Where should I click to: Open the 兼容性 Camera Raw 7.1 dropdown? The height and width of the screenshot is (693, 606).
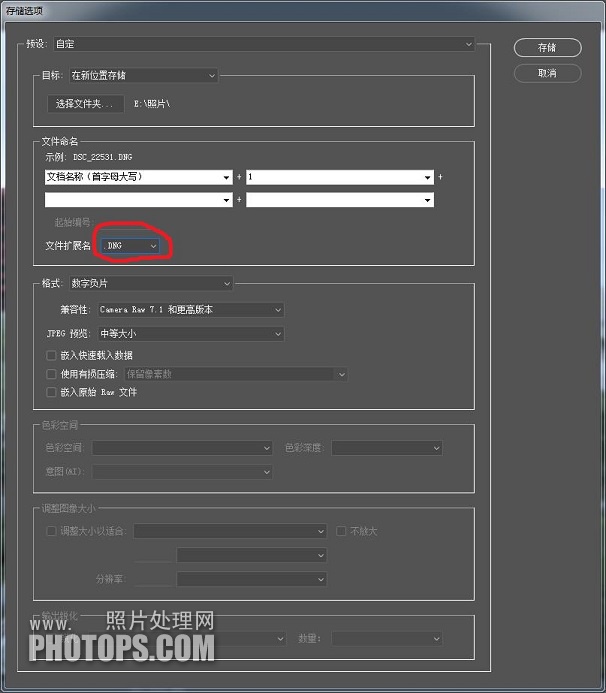tap(191, 310)
